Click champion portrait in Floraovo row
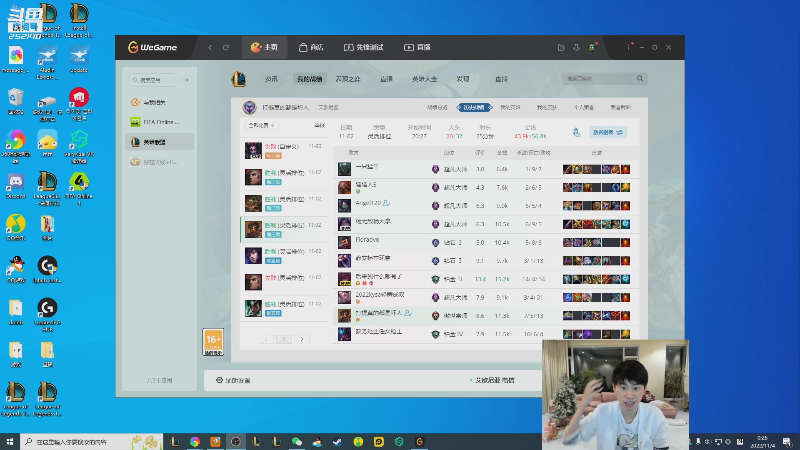This screenshot has width=800, height=450. (x=344, y=242)
